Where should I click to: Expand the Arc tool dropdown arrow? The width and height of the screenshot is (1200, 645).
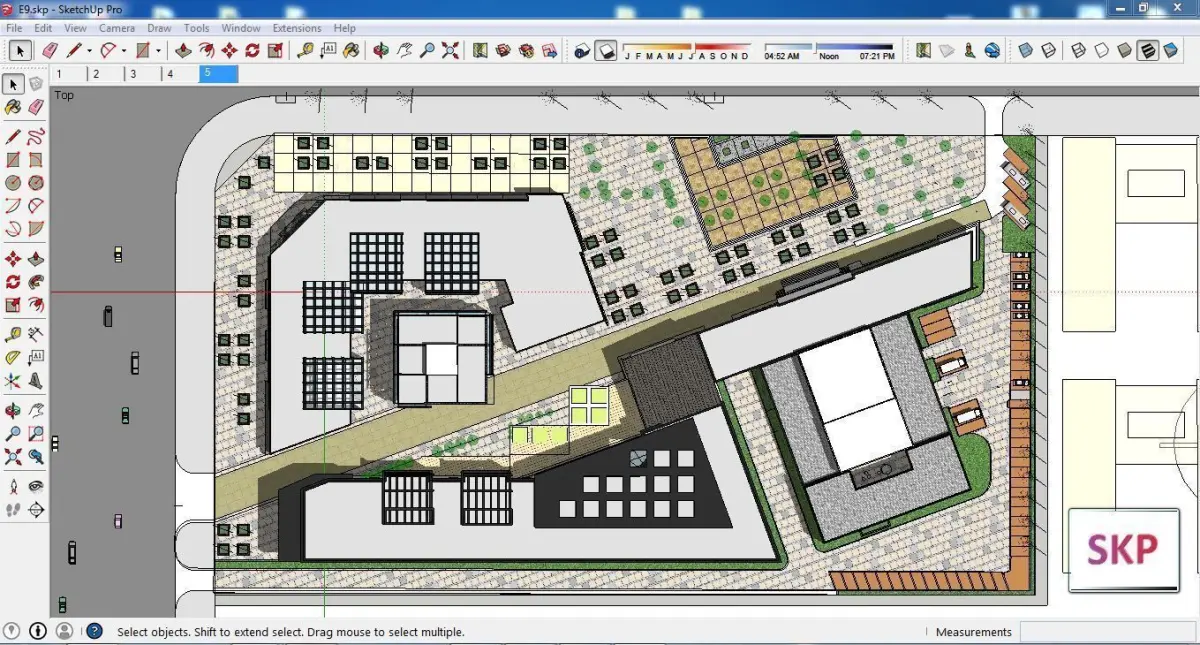(124, 51)
